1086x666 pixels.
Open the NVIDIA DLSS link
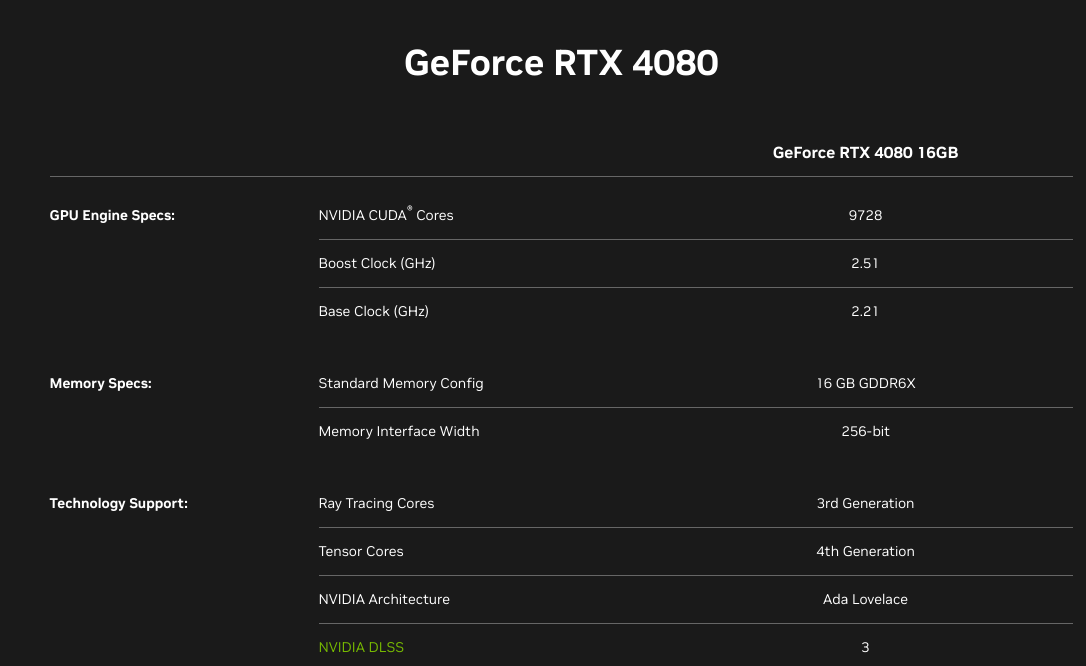[361, 647]
